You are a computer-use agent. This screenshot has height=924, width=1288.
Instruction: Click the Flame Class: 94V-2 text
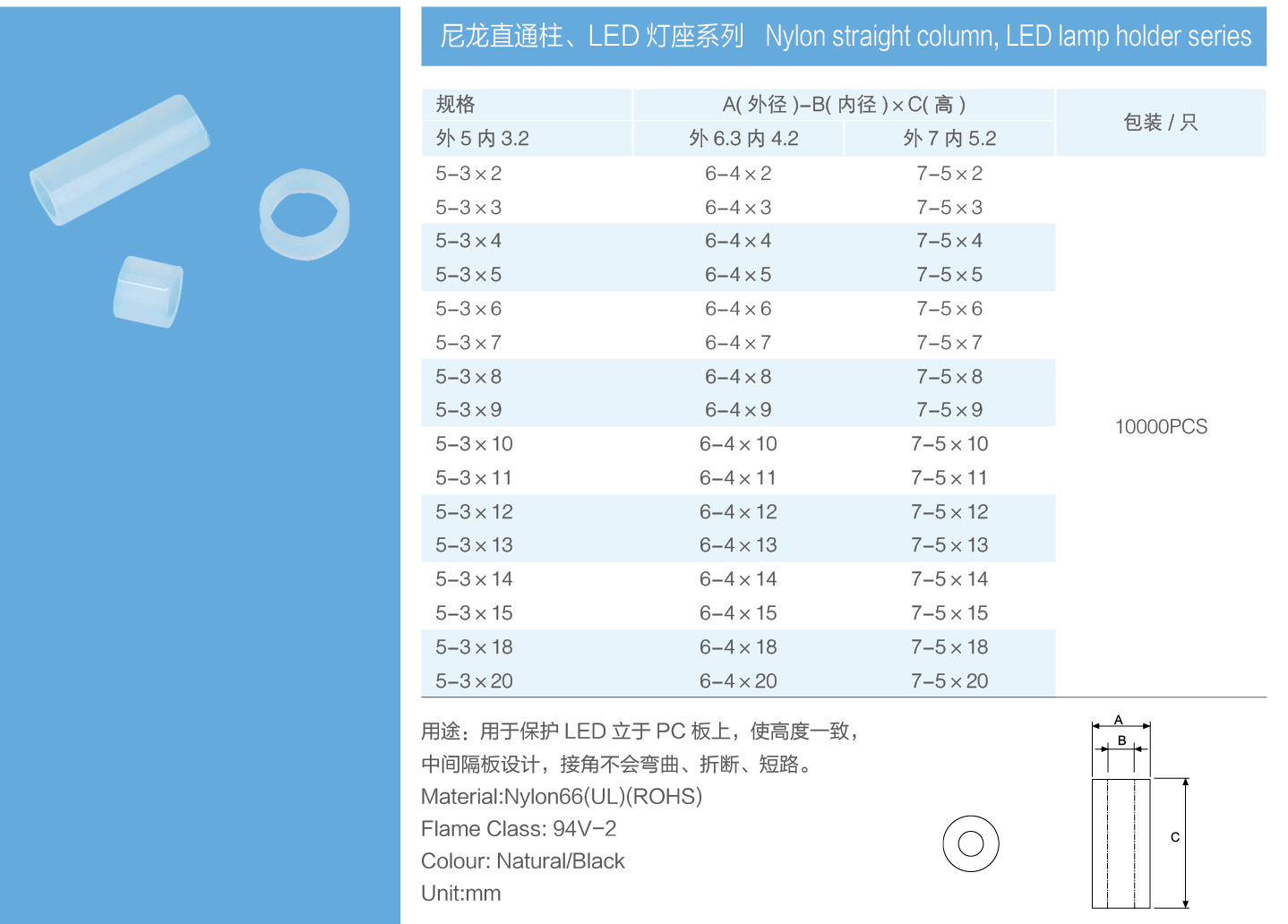coord(519,828)
